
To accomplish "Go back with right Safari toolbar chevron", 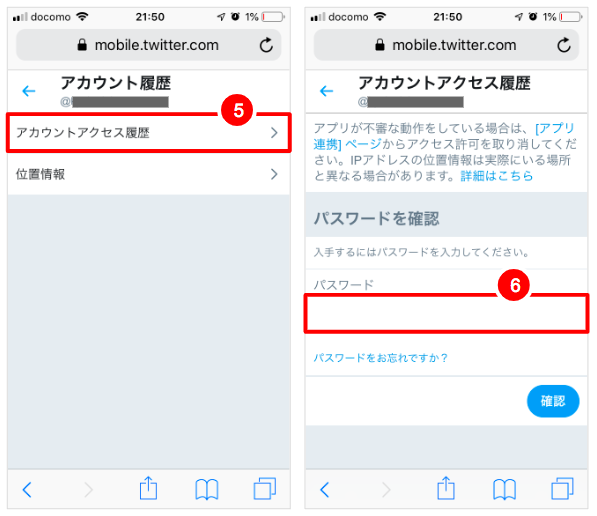I will pos(324,490).
